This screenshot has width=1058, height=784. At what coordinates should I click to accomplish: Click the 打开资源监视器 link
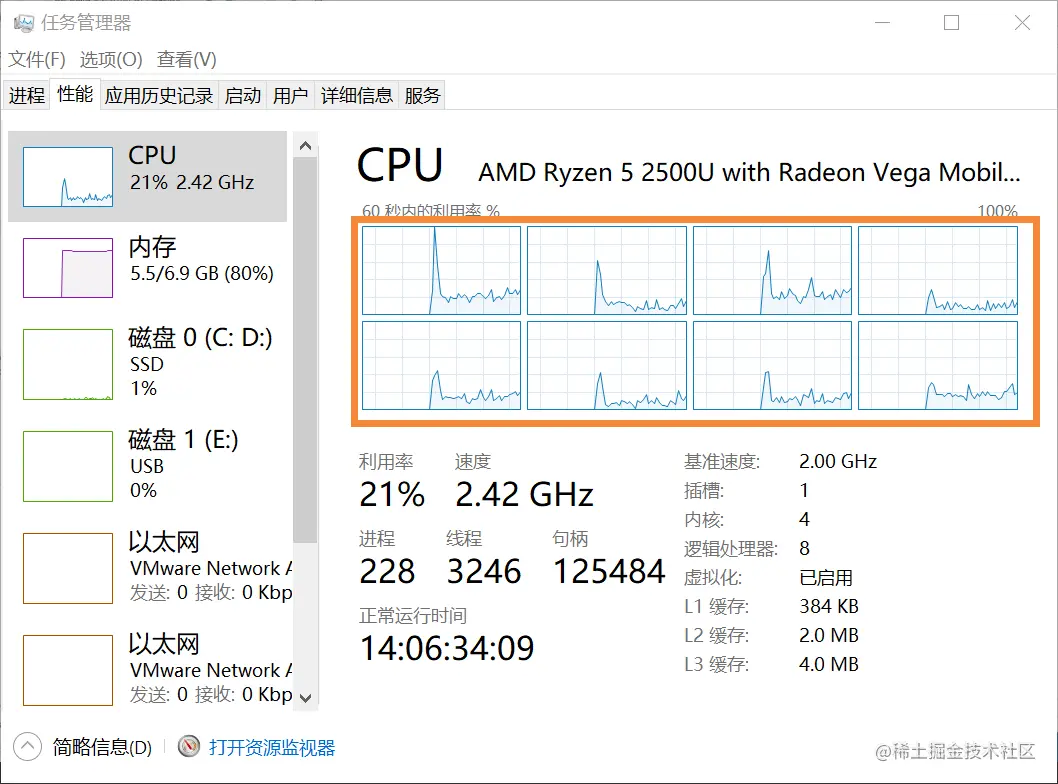pyautogui.click(x=272, y=747)
